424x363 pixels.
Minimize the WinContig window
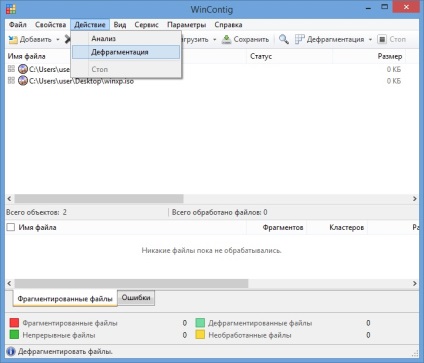(368, 7)
